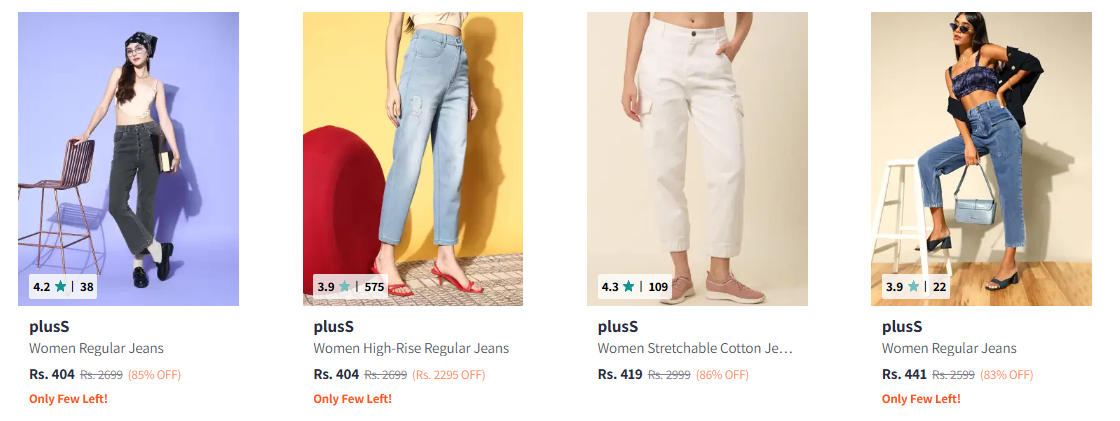Click the Rs. 419 price
The width and height of the screenshot is (1120, 421).
(620, 375)
